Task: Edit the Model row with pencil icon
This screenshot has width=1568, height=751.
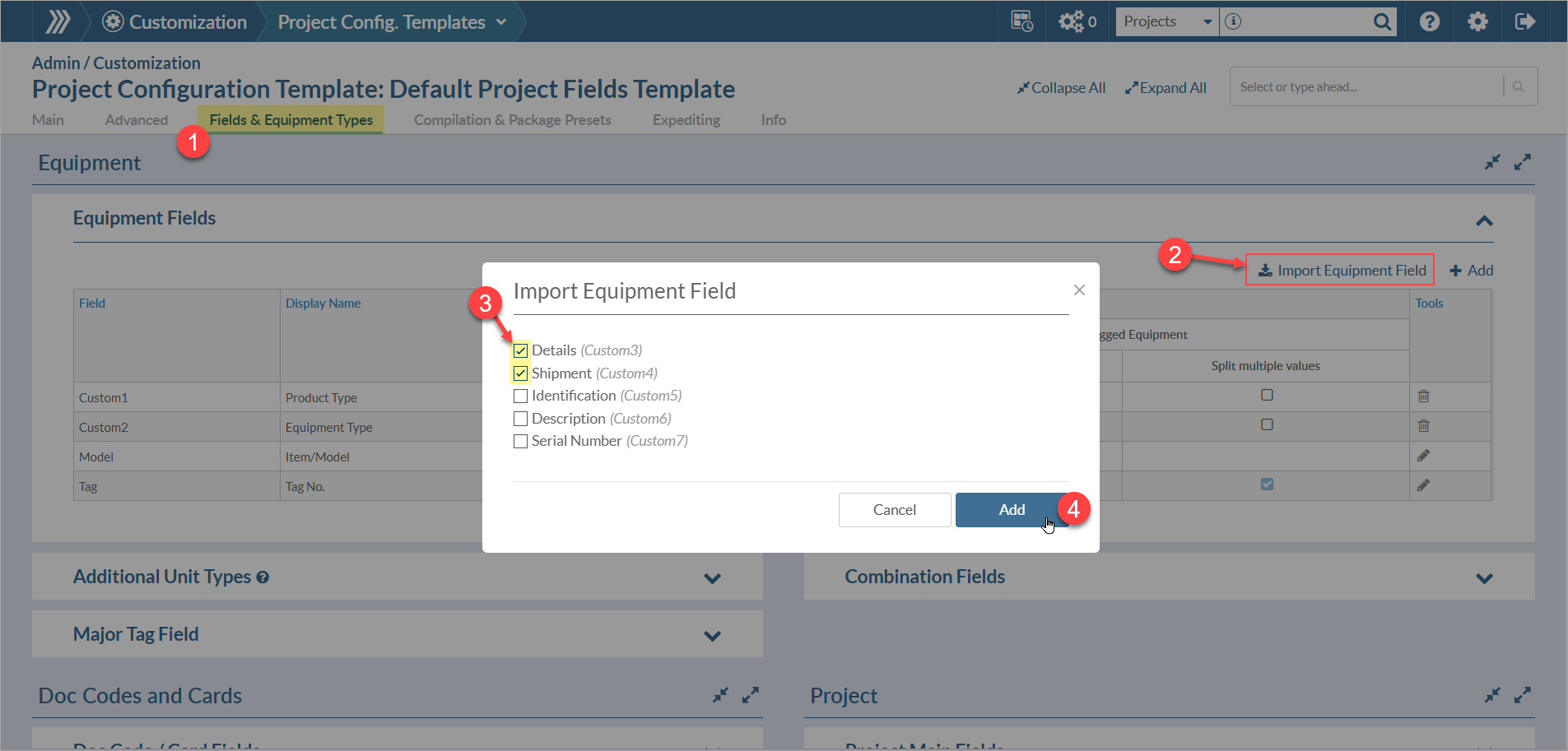Action: pyautogui.click(x=1423, y=456)
